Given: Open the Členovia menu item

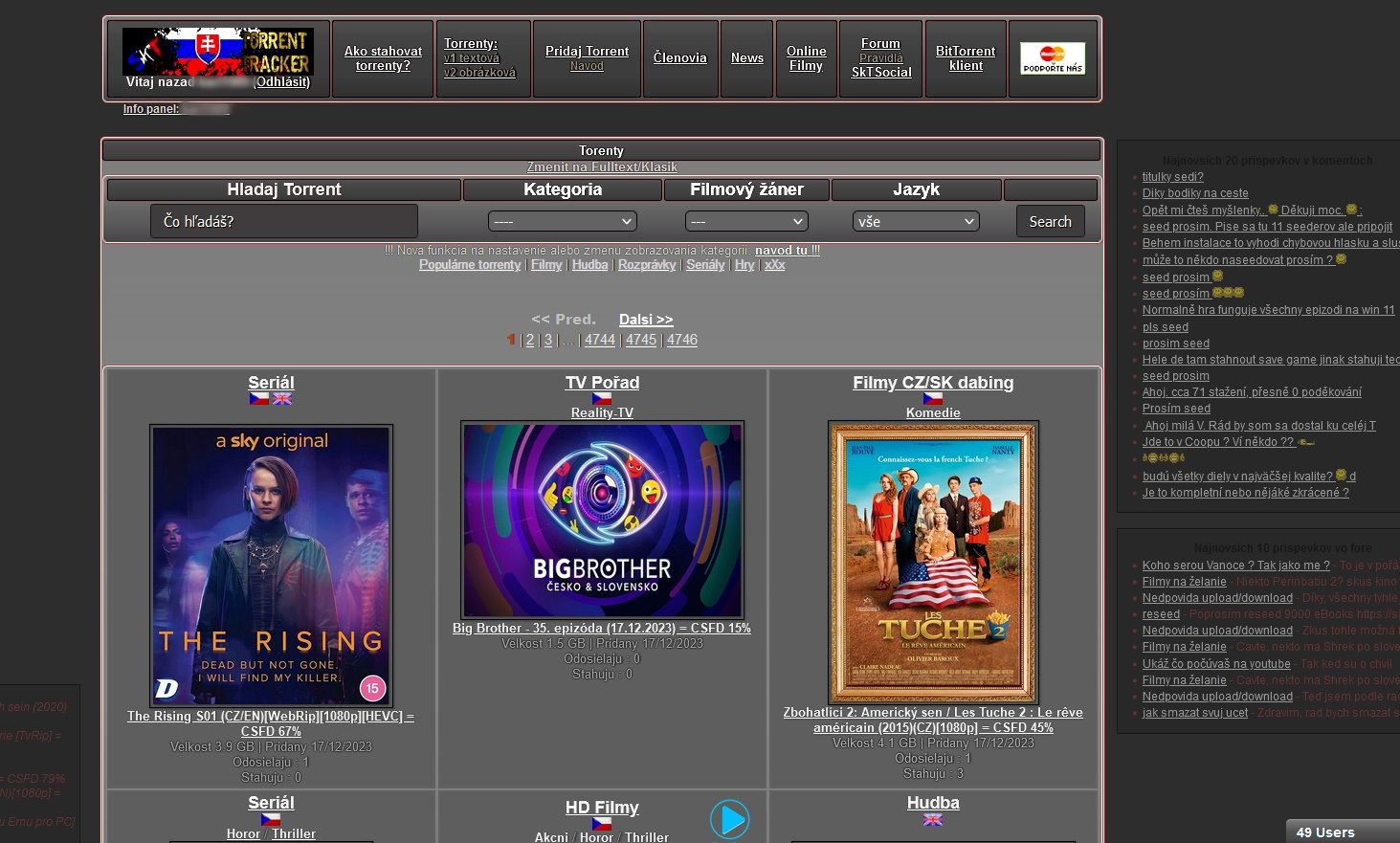Looking at the screenshot, I should tap(680, 58).
